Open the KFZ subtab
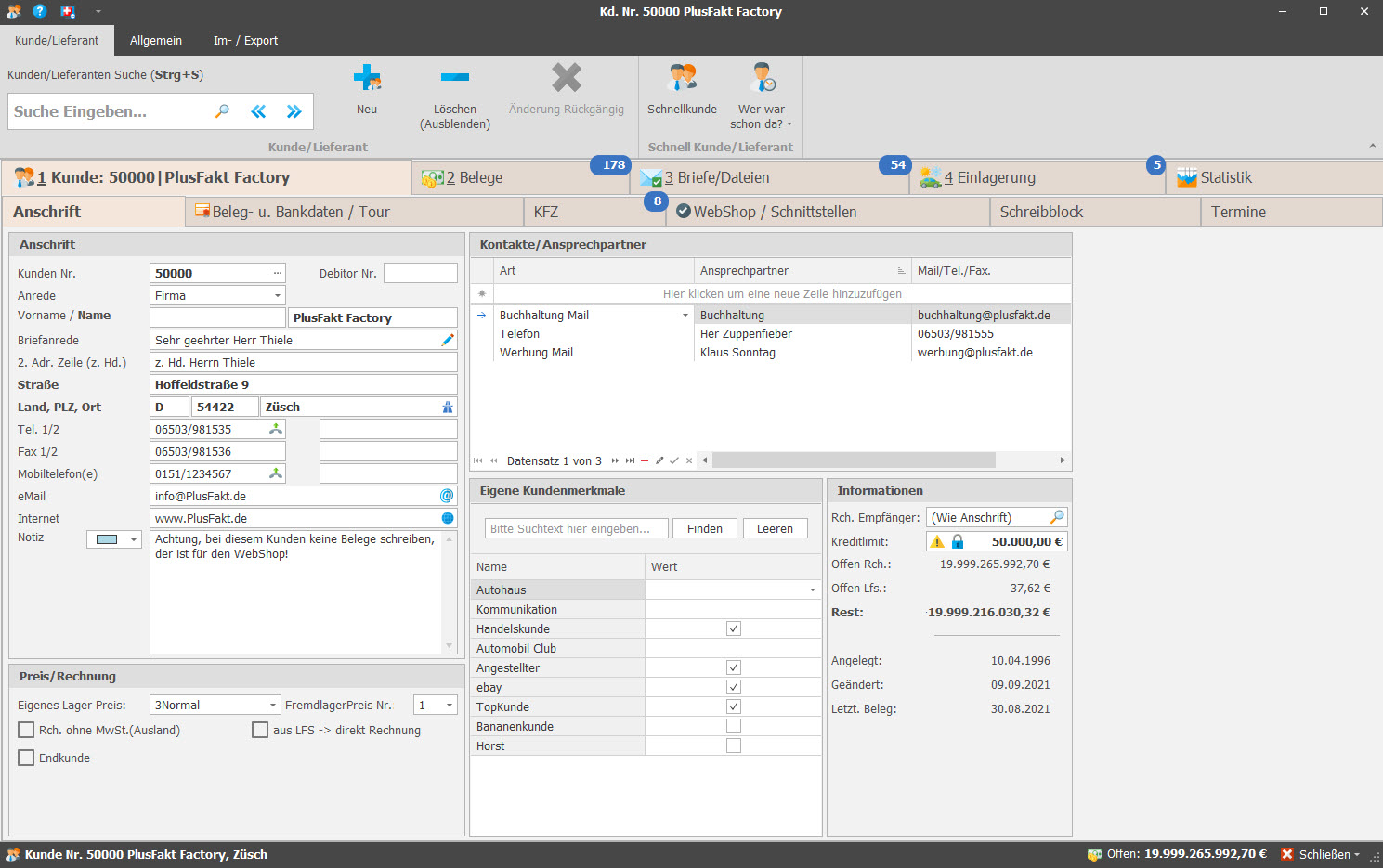Image resolution: width=1383 pixels, height=868 pixels. tap(594, 212)
